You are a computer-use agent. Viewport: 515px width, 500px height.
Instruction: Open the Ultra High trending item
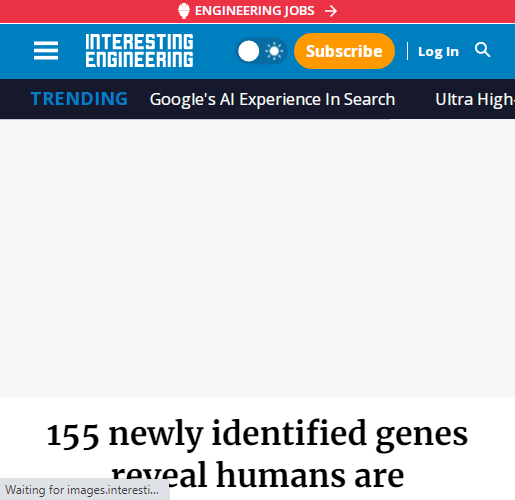tap(475, 99)
